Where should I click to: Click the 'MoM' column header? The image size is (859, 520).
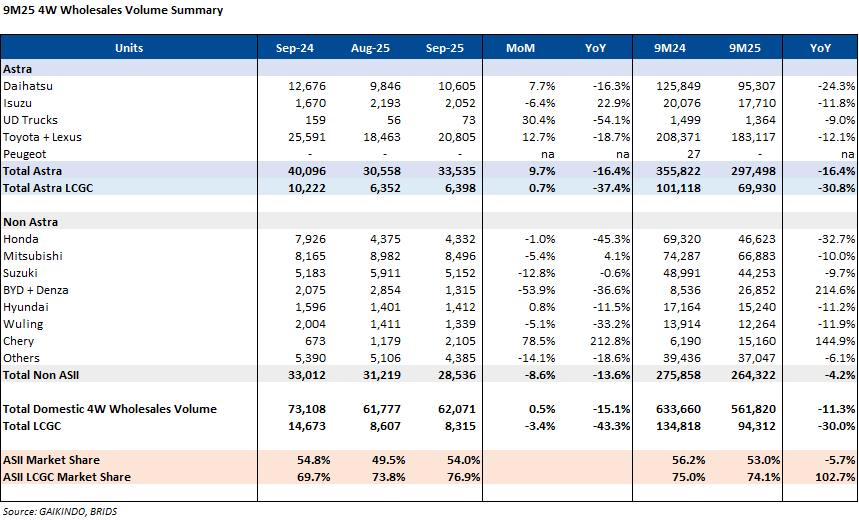pos(520,48)
